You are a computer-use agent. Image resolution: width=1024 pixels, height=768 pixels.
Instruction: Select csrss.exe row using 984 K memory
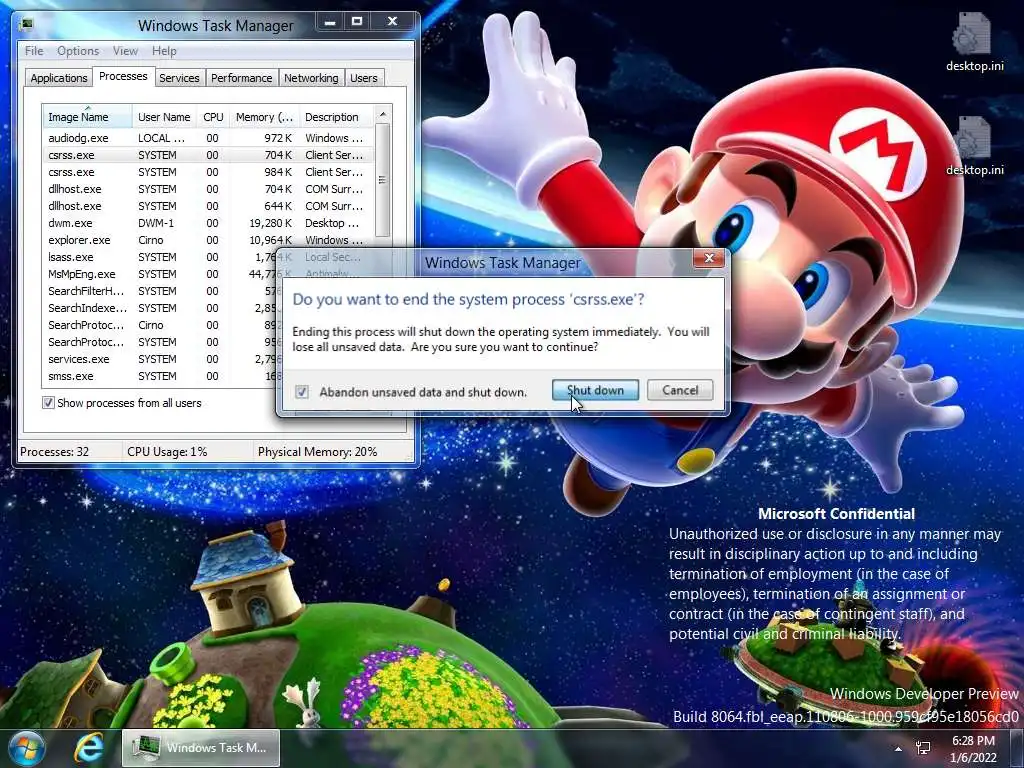208,172
